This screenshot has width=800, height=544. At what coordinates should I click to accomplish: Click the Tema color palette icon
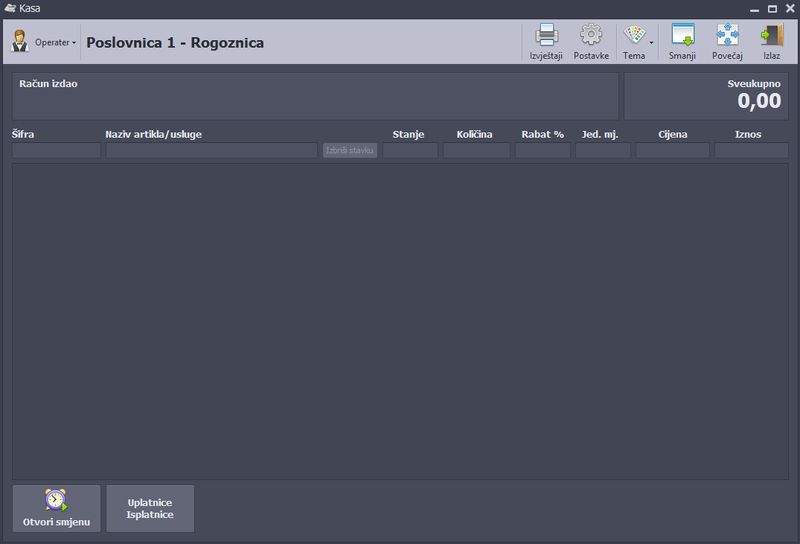(x=633, y=36)
